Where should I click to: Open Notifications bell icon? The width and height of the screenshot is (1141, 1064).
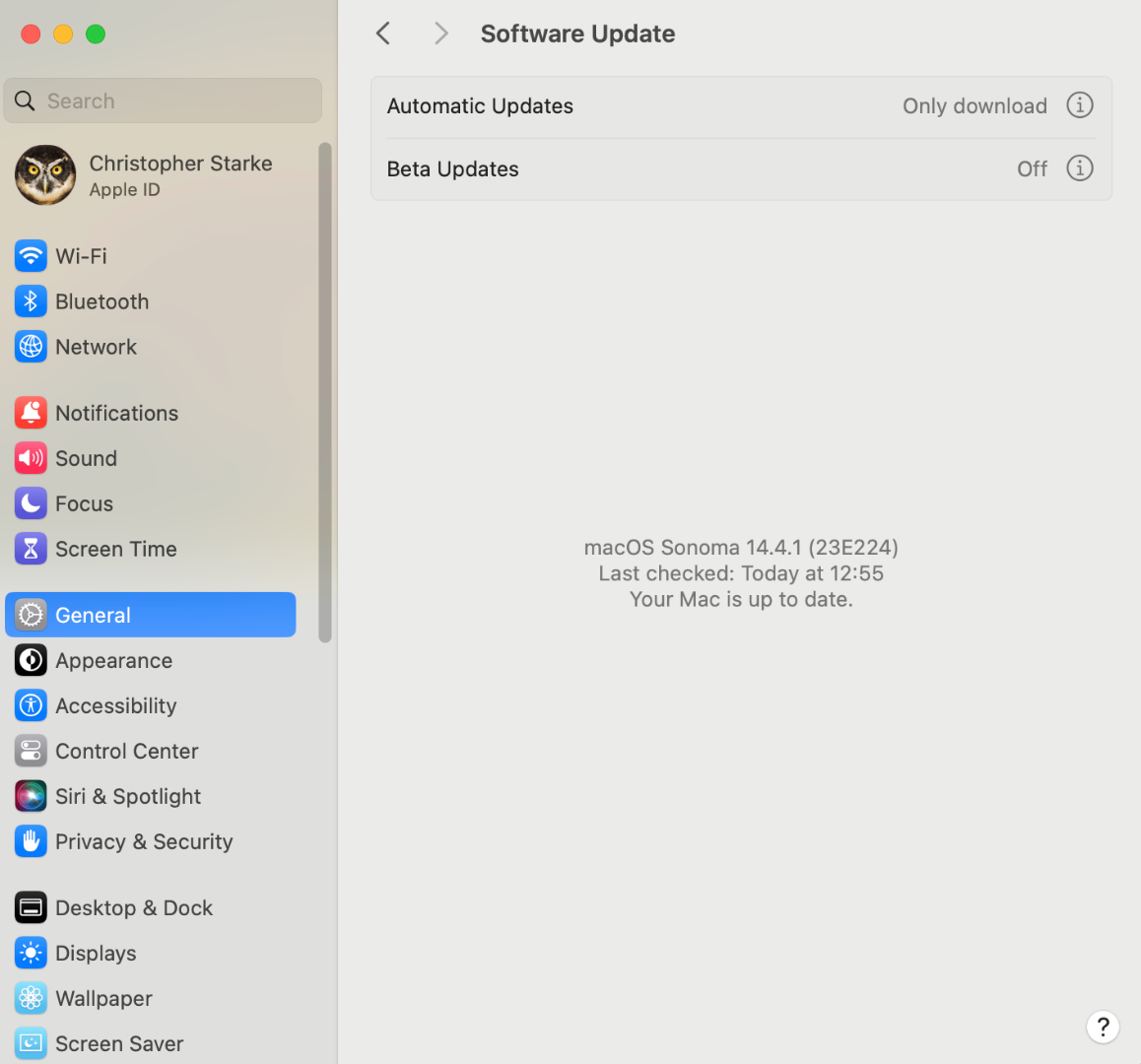[x=31, y=413]
